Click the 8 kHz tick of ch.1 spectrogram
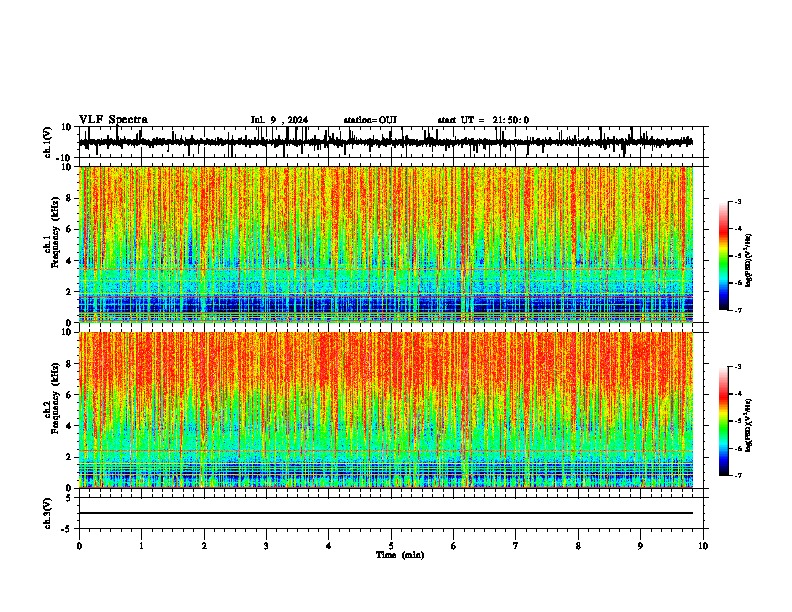Screen dimensions: 792x612 69,198
